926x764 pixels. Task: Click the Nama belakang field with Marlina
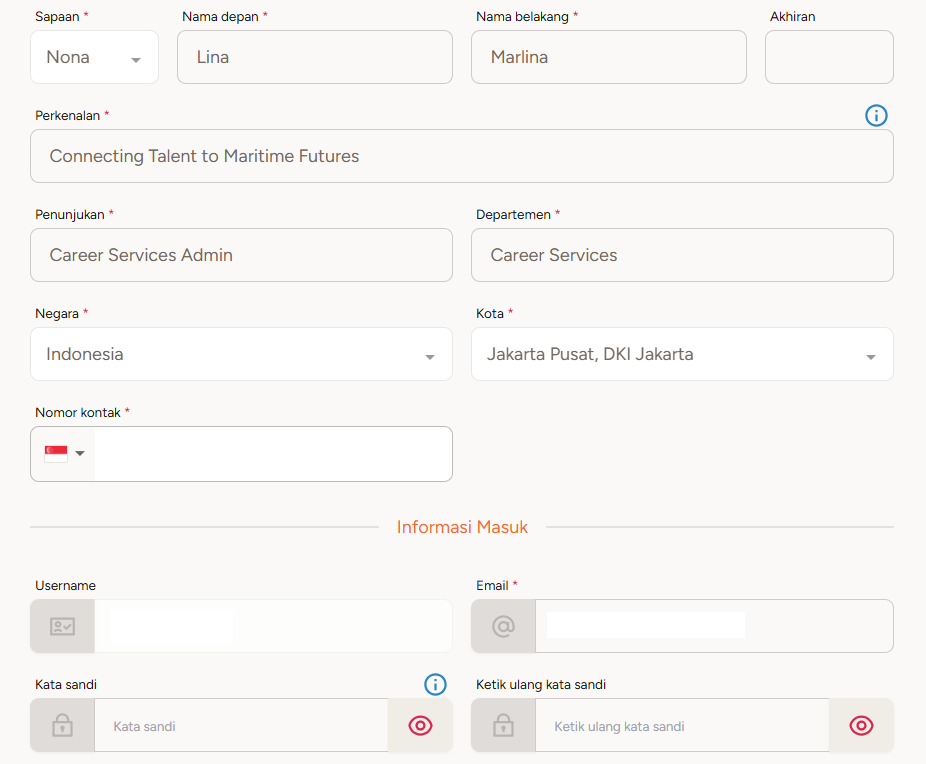(608, 58)
